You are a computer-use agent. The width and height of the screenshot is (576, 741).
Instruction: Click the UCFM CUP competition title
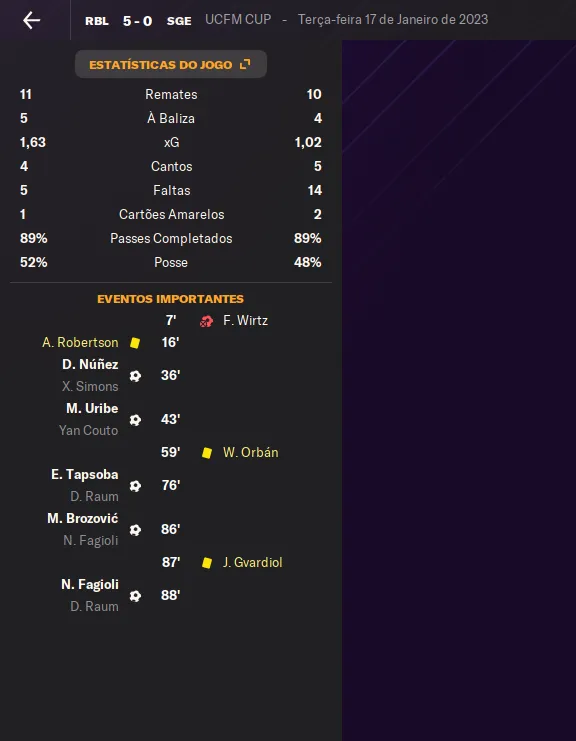(x=238, y=19)
